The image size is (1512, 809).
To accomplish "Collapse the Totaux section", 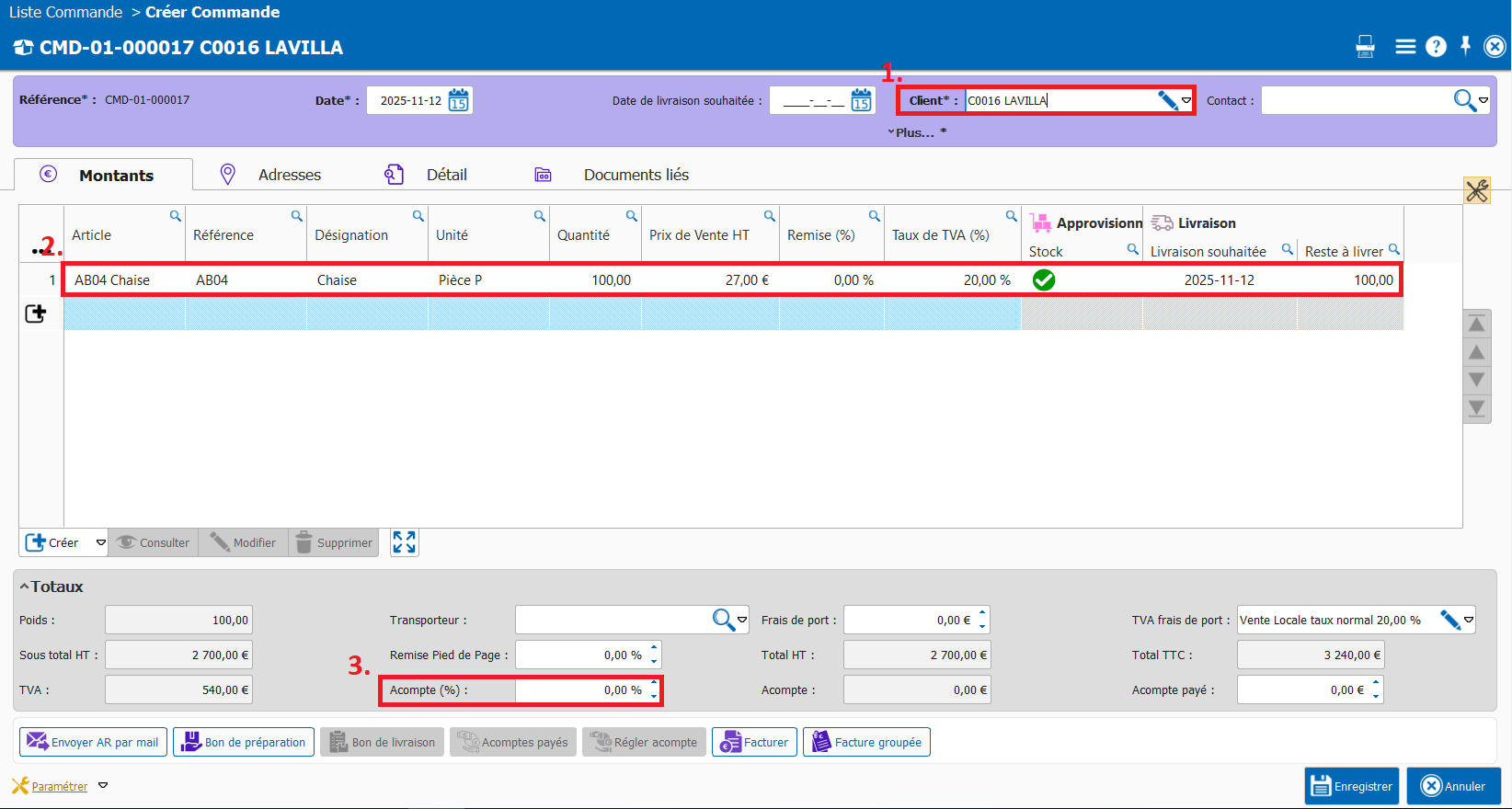I will pyautogui.click(x=25, y=587).
